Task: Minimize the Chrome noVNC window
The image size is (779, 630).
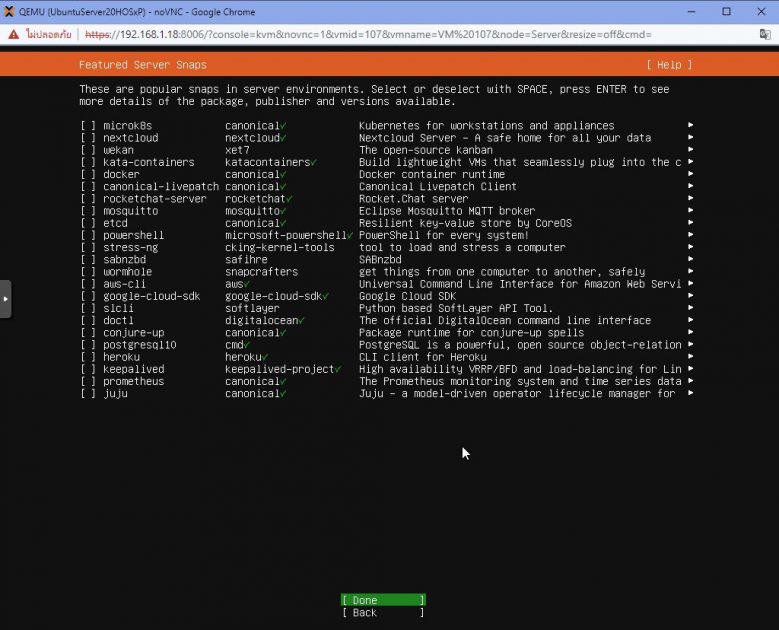Action: point(692,11)
